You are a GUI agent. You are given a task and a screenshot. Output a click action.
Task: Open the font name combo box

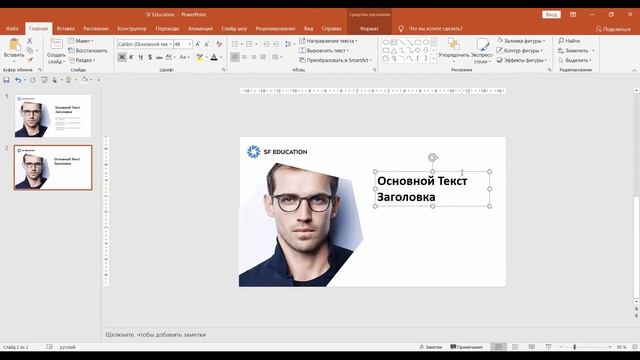145,44
